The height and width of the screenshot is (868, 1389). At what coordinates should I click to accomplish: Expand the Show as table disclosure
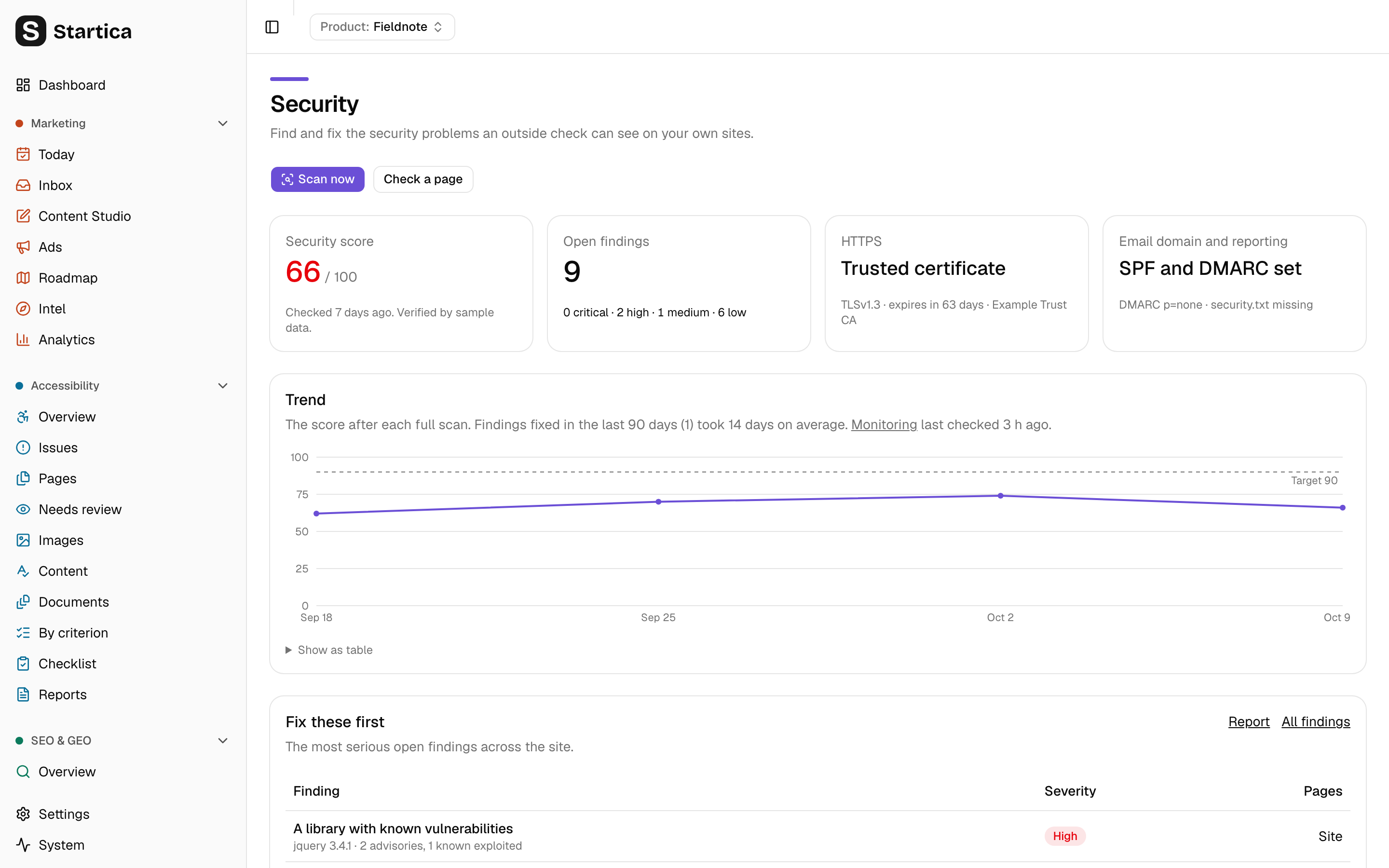pos(329,650)
